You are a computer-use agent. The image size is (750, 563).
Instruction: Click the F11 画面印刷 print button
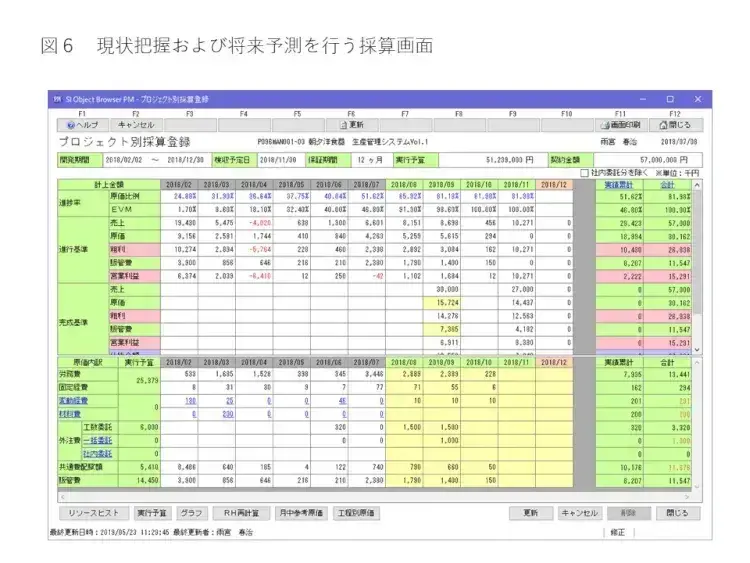point(621,125)
